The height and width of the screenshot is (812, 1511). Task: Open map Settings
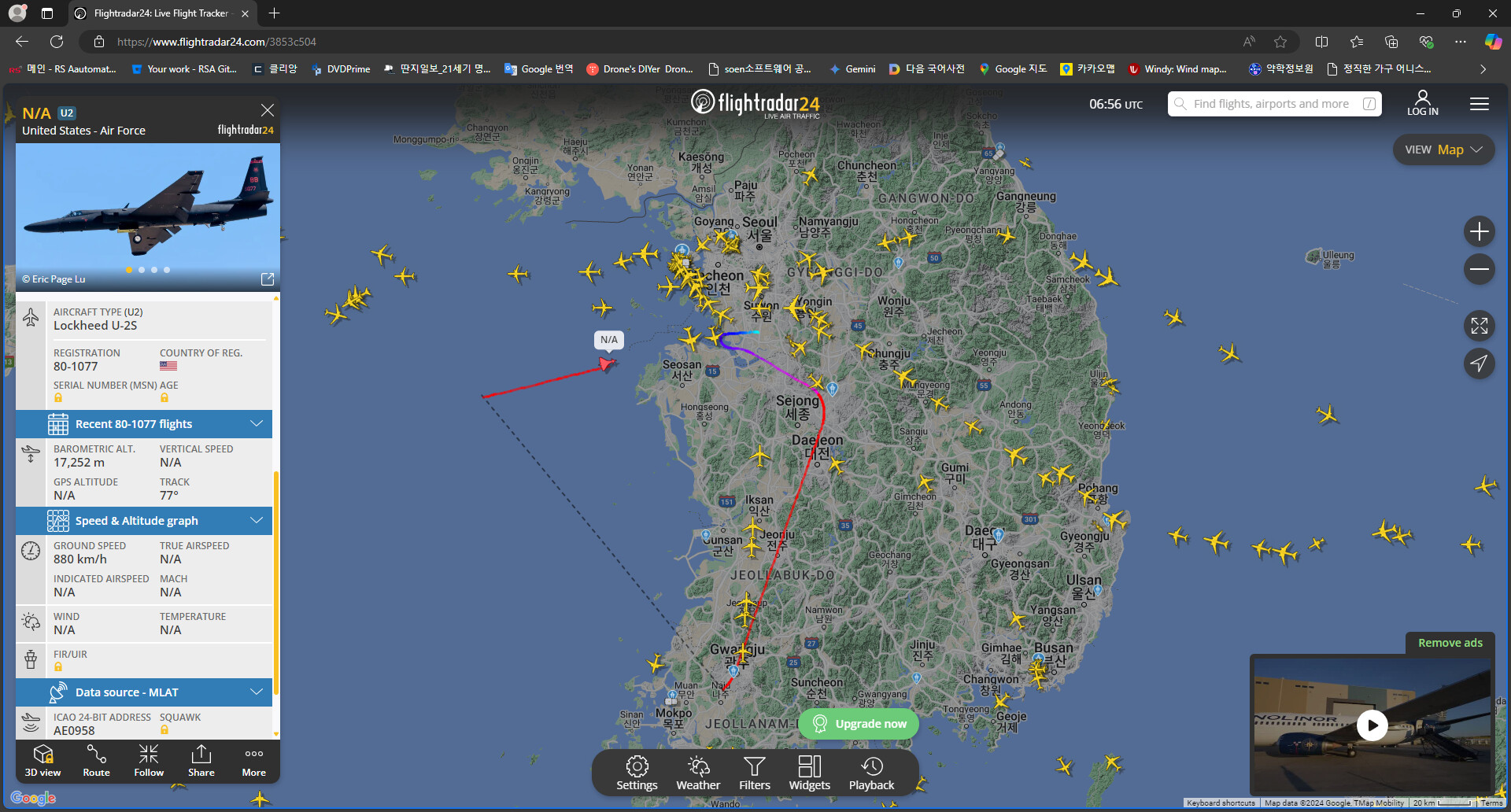(637, 773)
